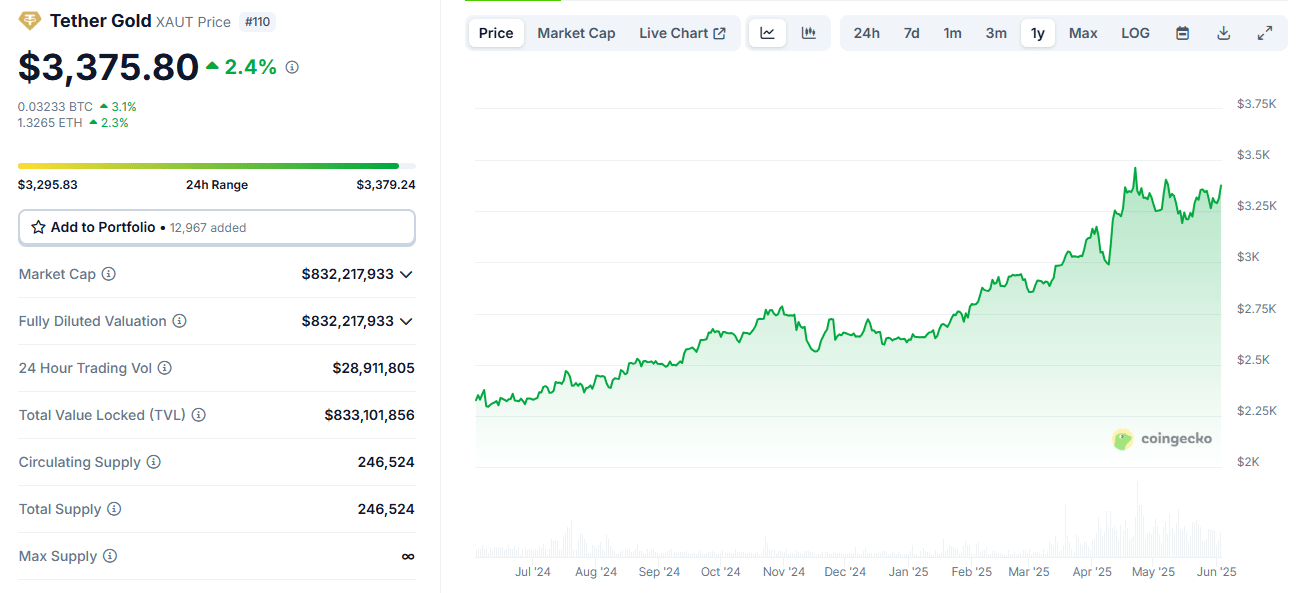Viewport: 1301px width, 593px height.
Task: Select the 24h time range
Action: [866, 33]
